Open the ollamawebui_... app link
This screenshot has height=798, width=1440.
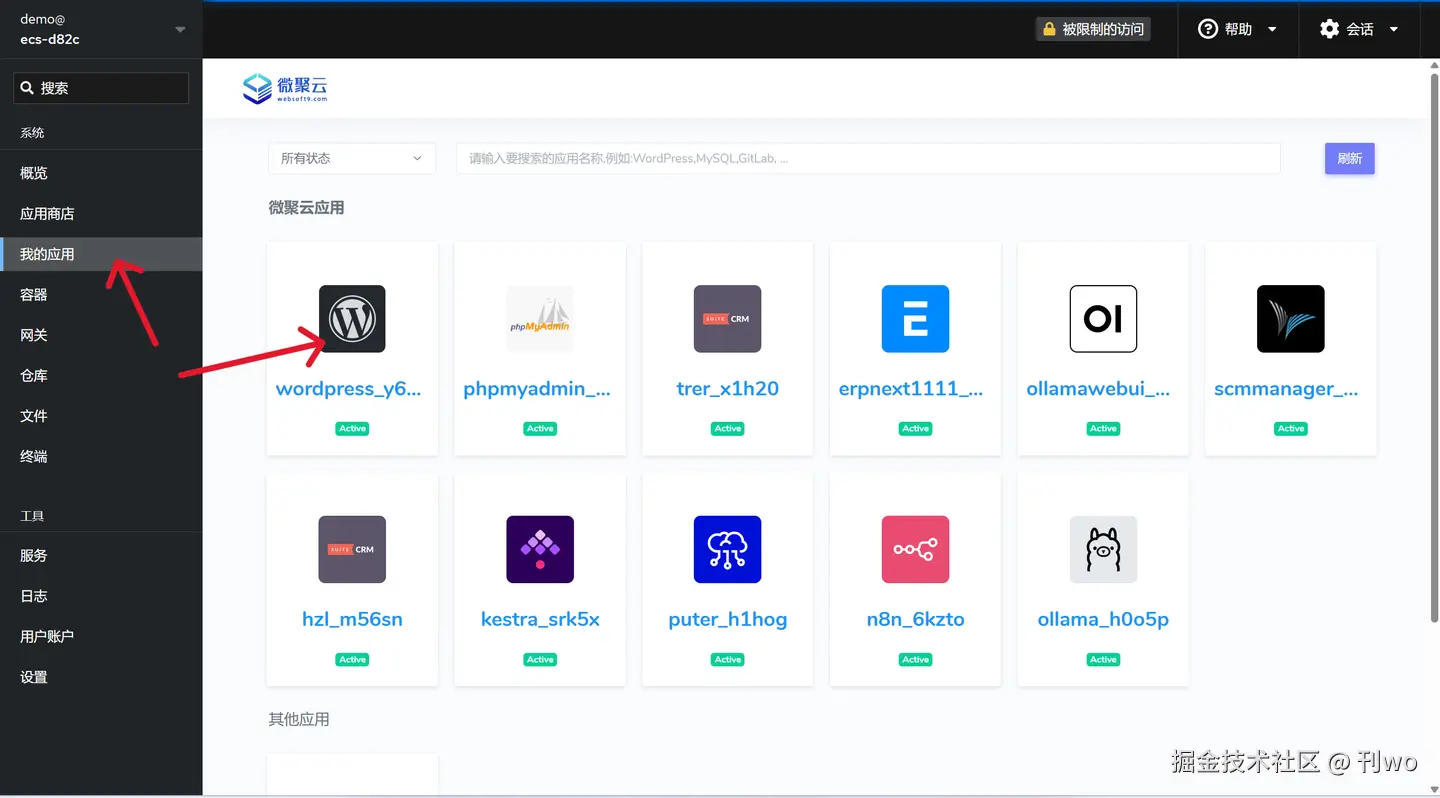click(x=1098, y=389)
